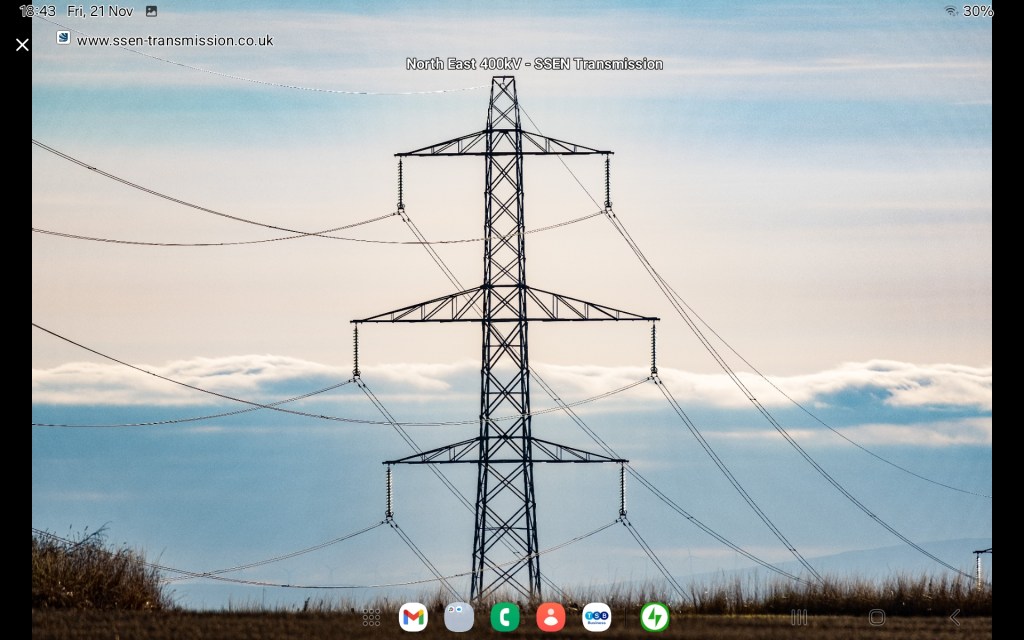Open the green Phone app
This screenshot has width=1024, height=640.
click(505, 617)
